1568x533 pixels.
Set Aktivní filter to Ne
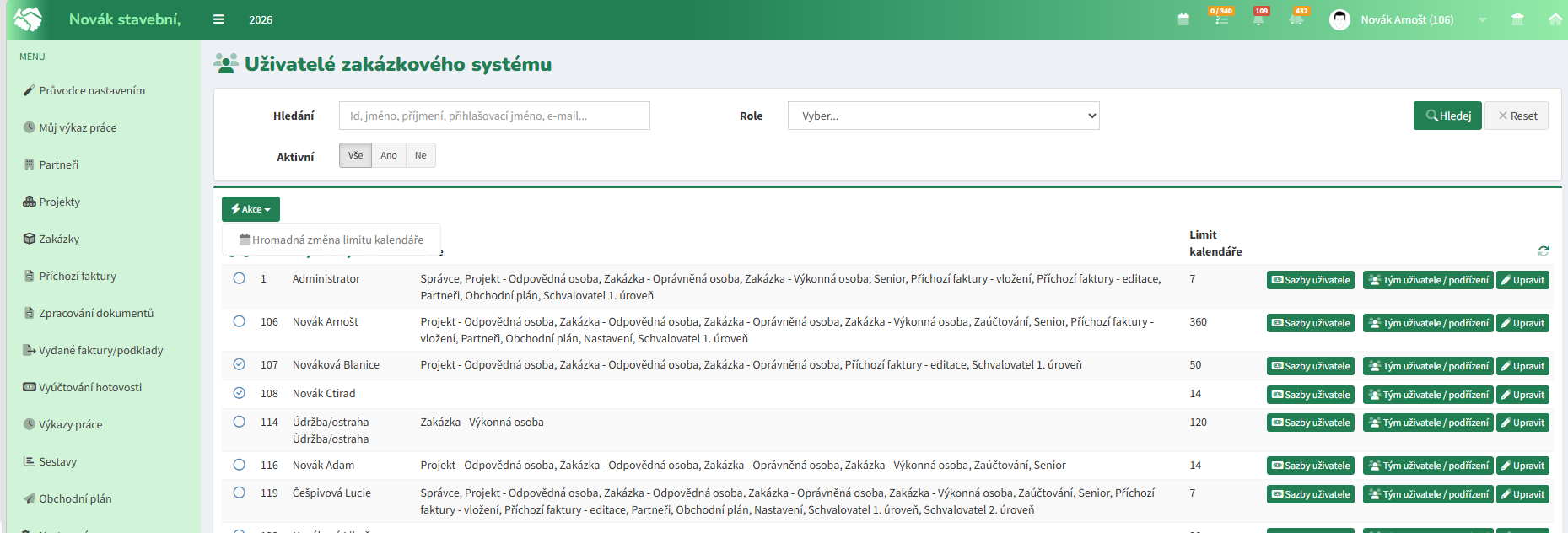(421, 155)
